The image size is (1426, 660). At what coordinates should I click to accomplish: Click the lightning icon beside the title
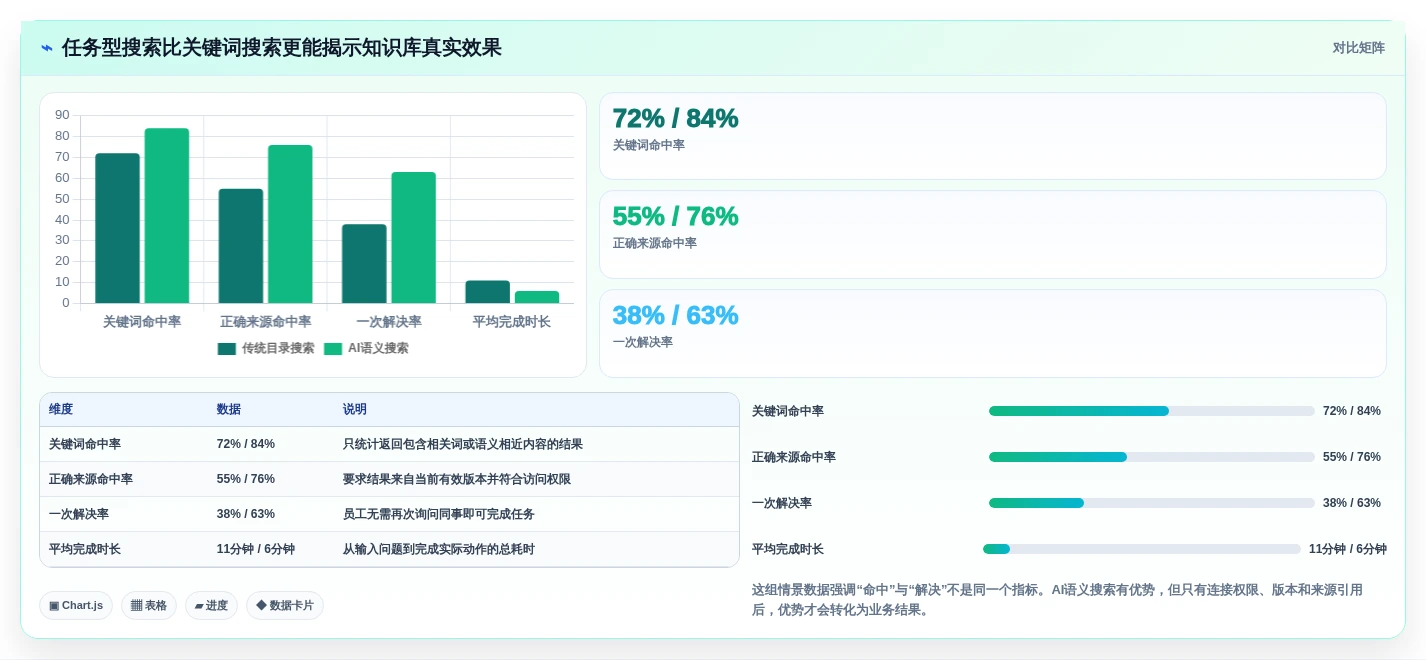point(47,48)
